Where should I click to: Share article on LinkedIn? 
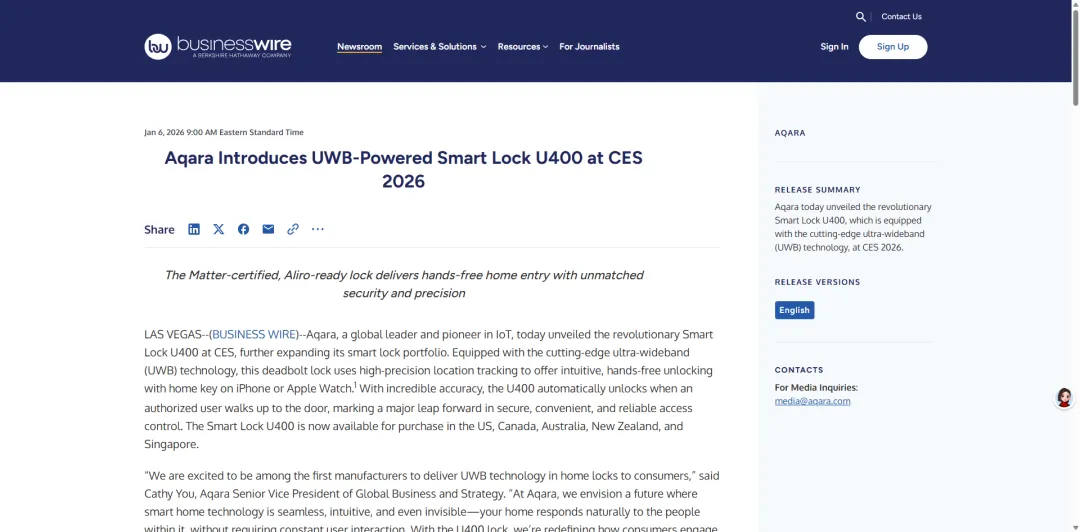(x=194, y=229)
